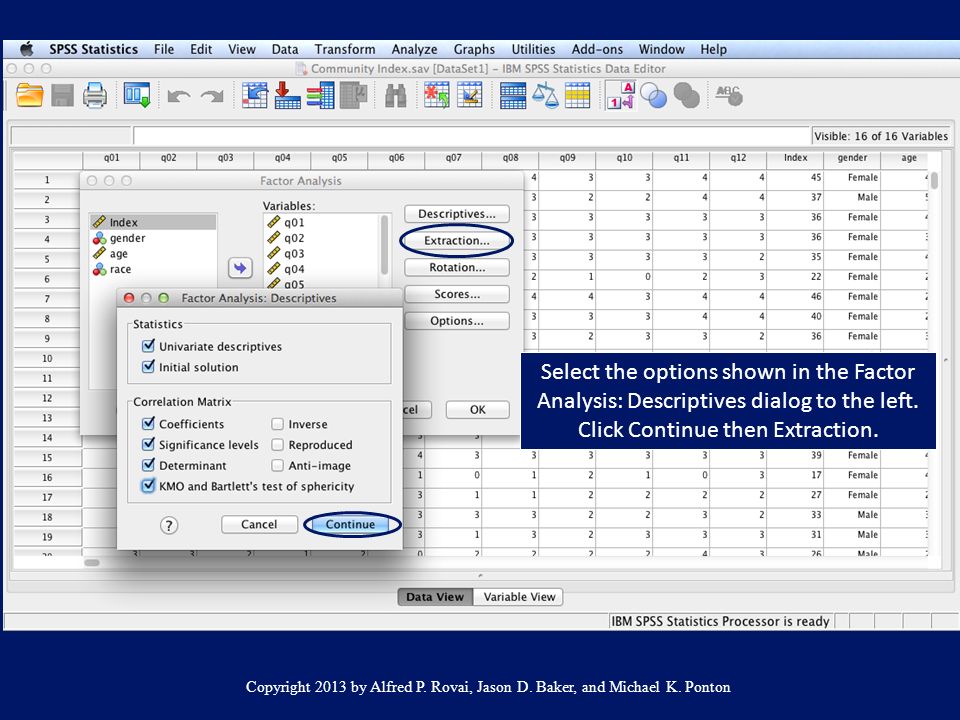Open the Utilities menu

point(533,49)
